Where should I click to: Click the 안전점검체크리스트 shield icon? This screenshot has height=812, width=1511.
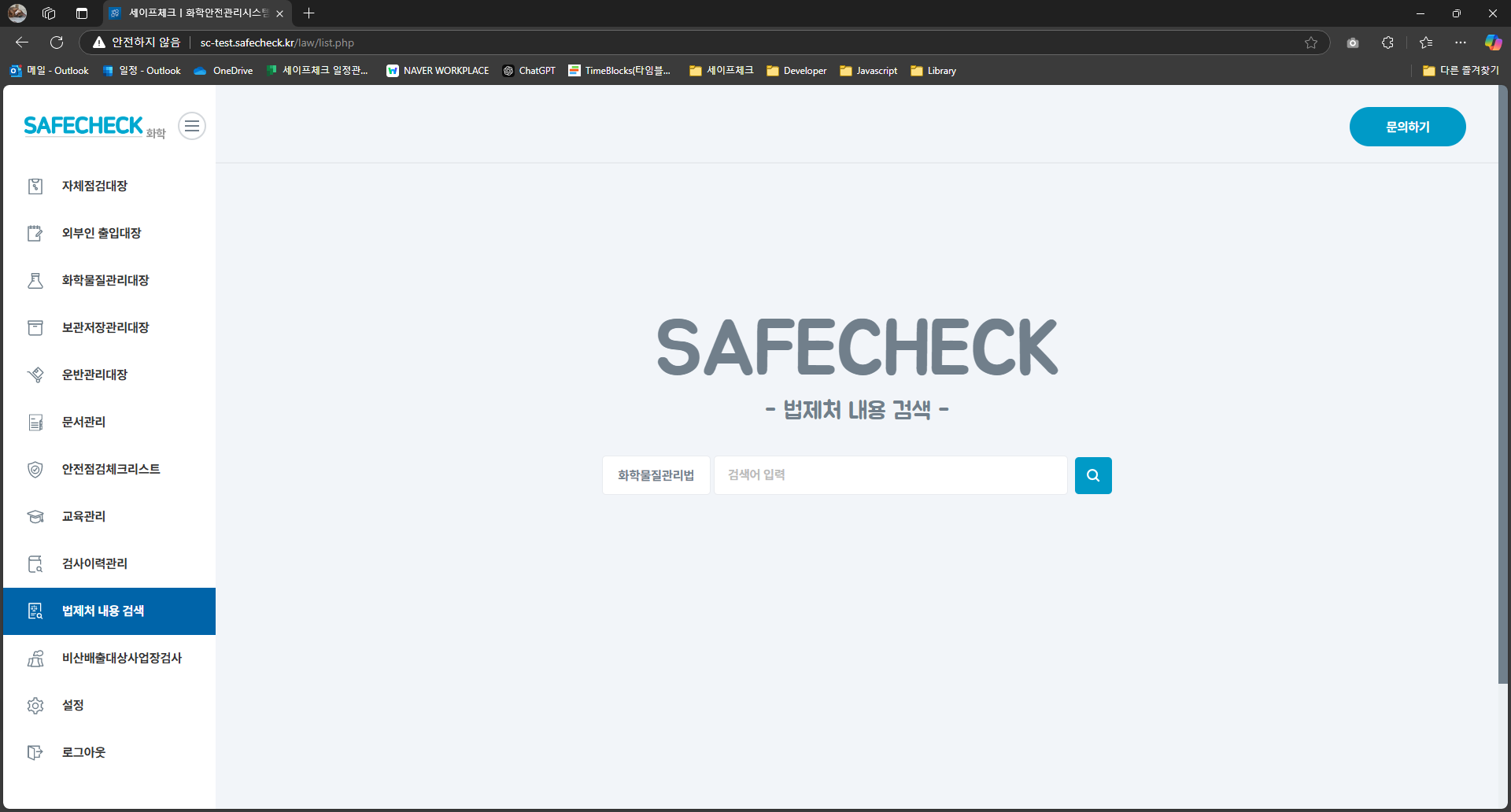(x=35, y=470)
